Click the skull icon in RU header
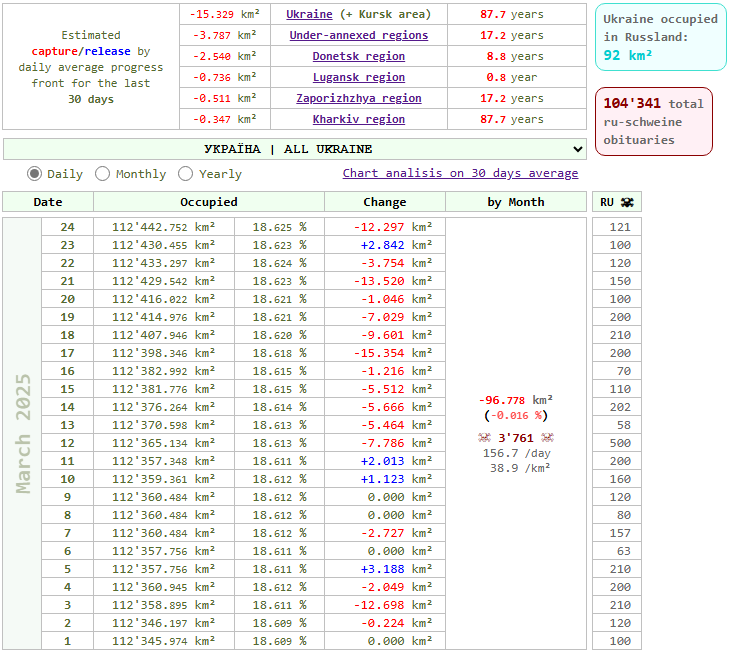Screen dimensions: 729x652 point(627,202)
